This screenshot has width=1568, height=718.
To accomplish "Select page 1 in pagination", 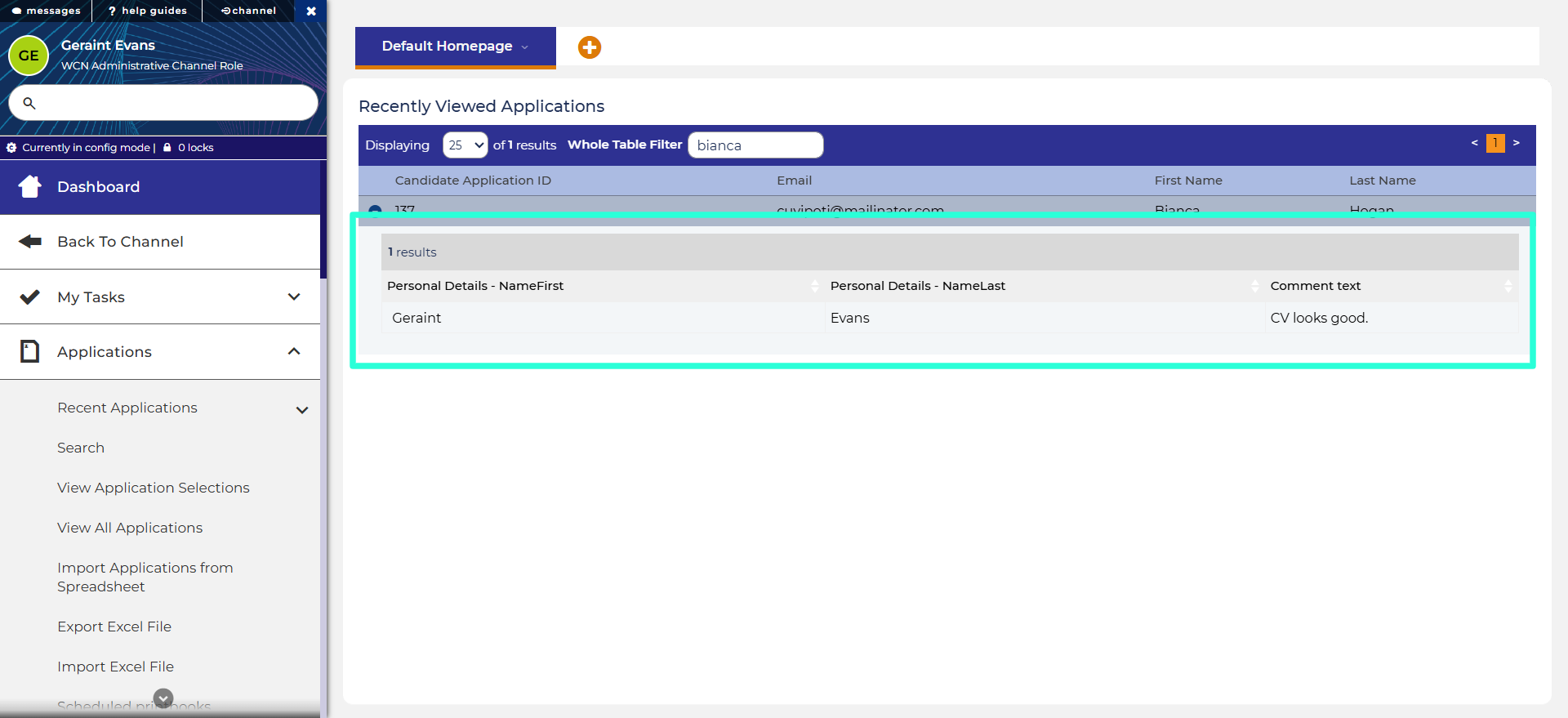I will [x=1495, y=143].
